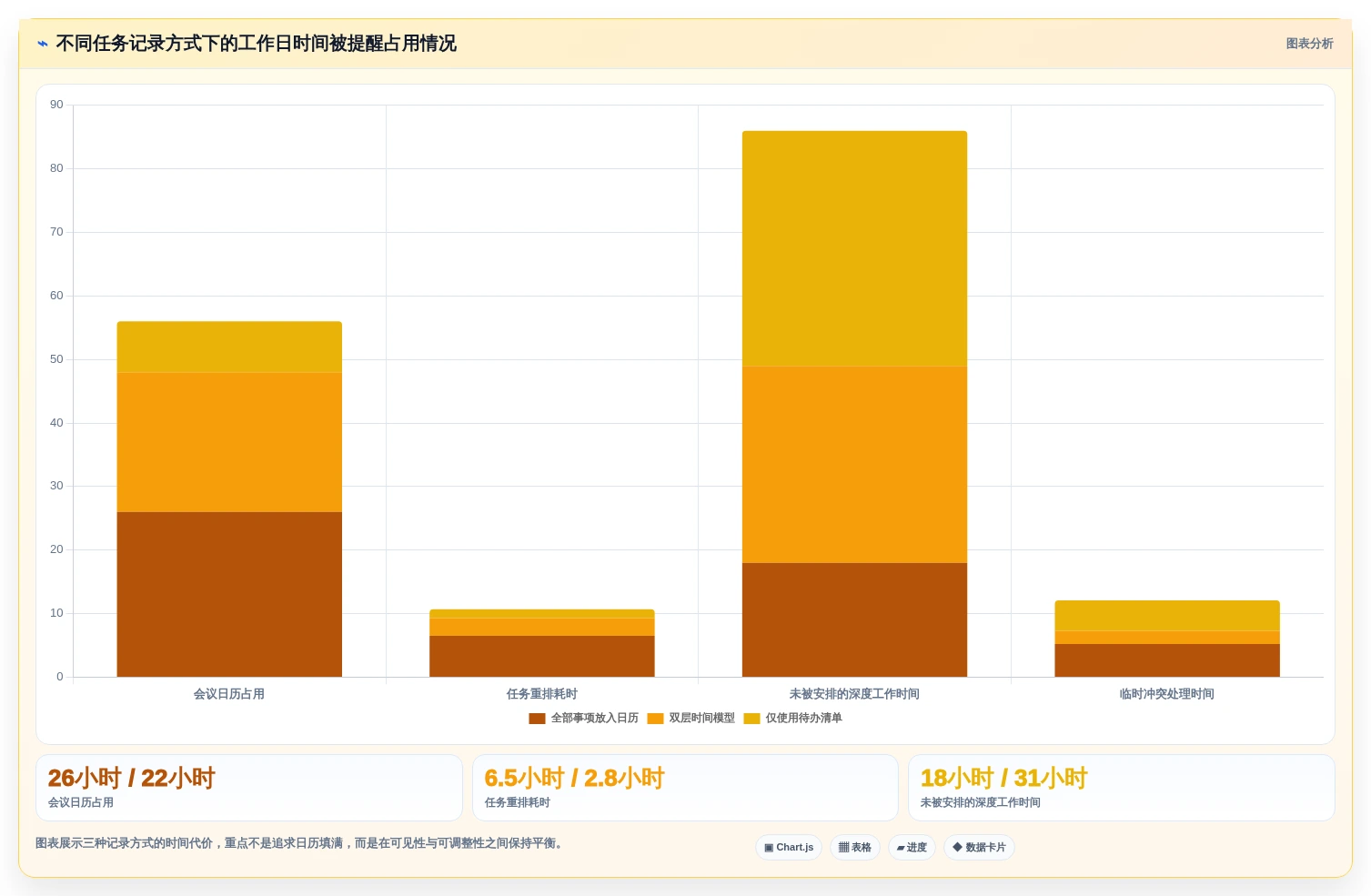Click the yellow 会议日历占用 bar segment

coord(229,347)
